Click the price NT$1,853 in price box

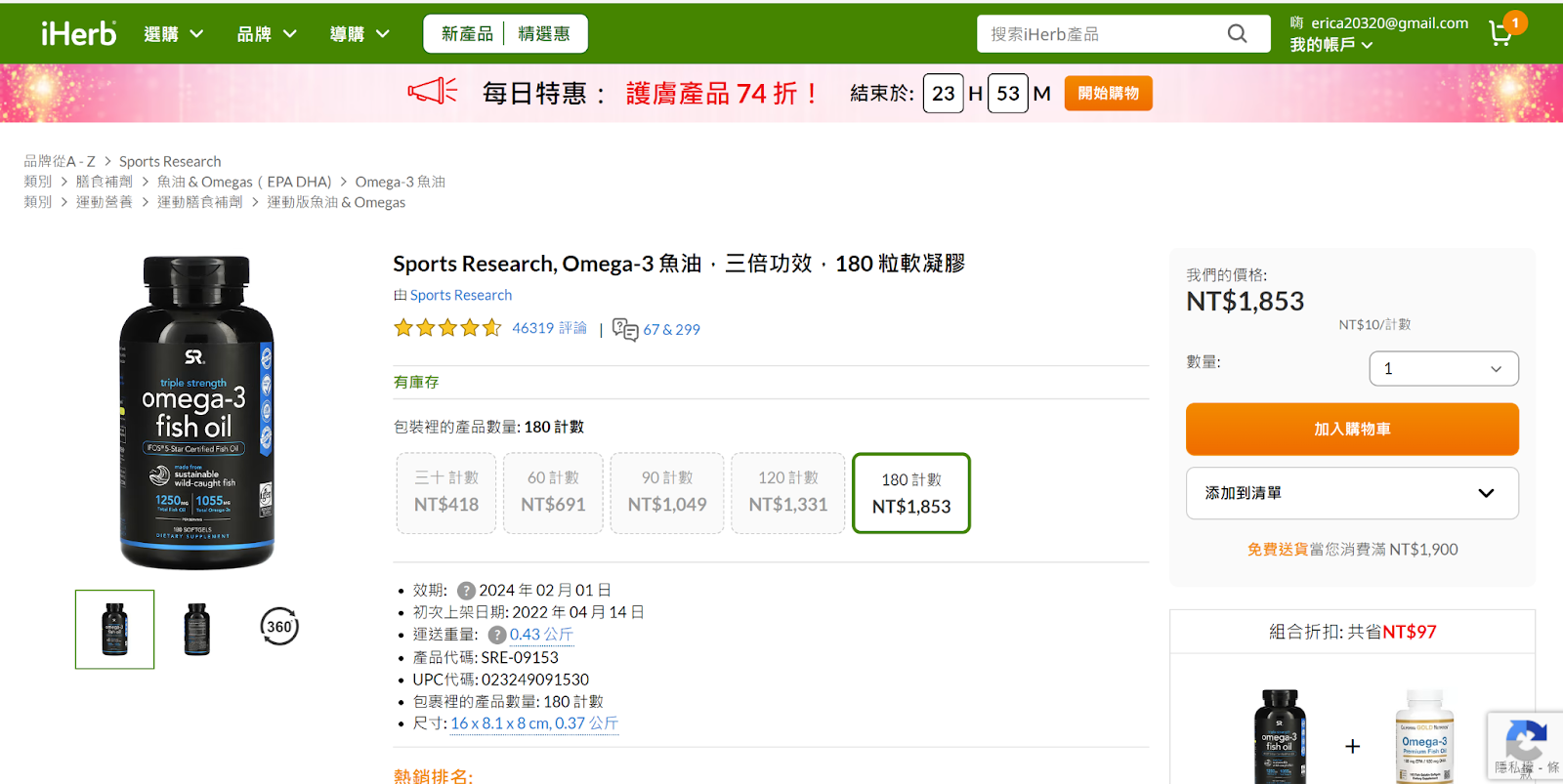click(1246, 302)
